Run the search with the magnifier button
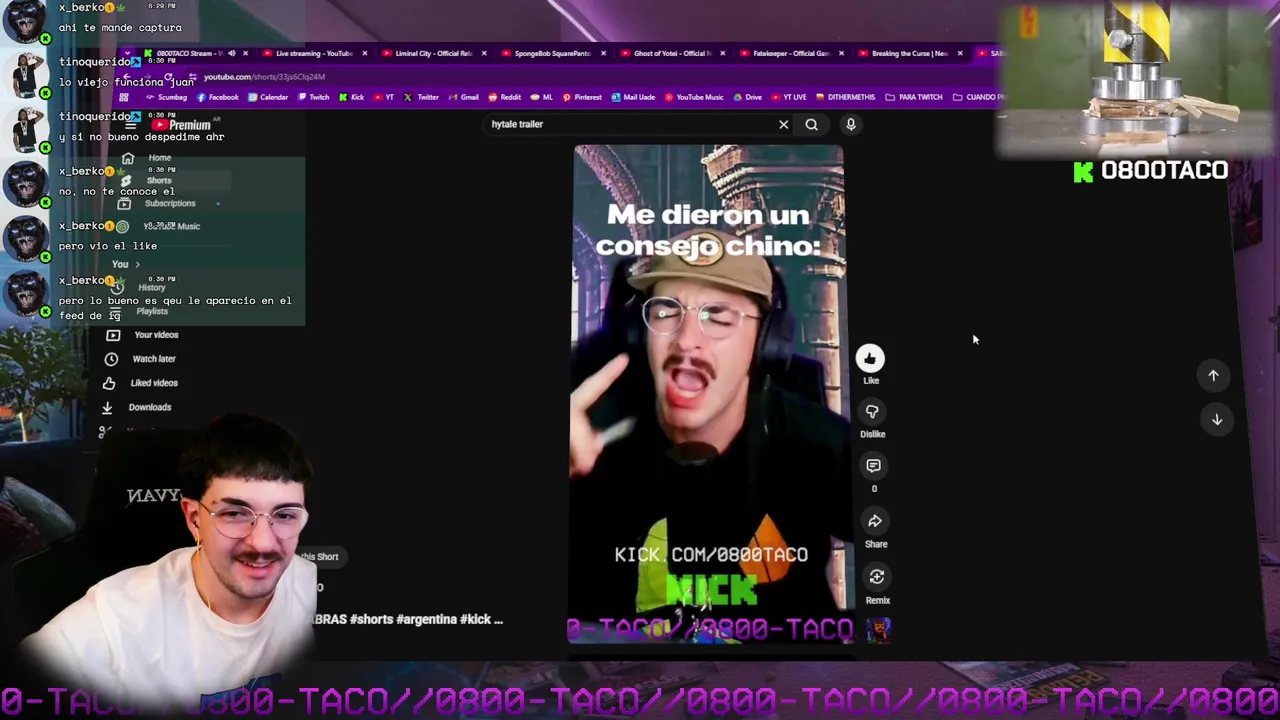Screen dimensions: 1280x720 [812, 124]
